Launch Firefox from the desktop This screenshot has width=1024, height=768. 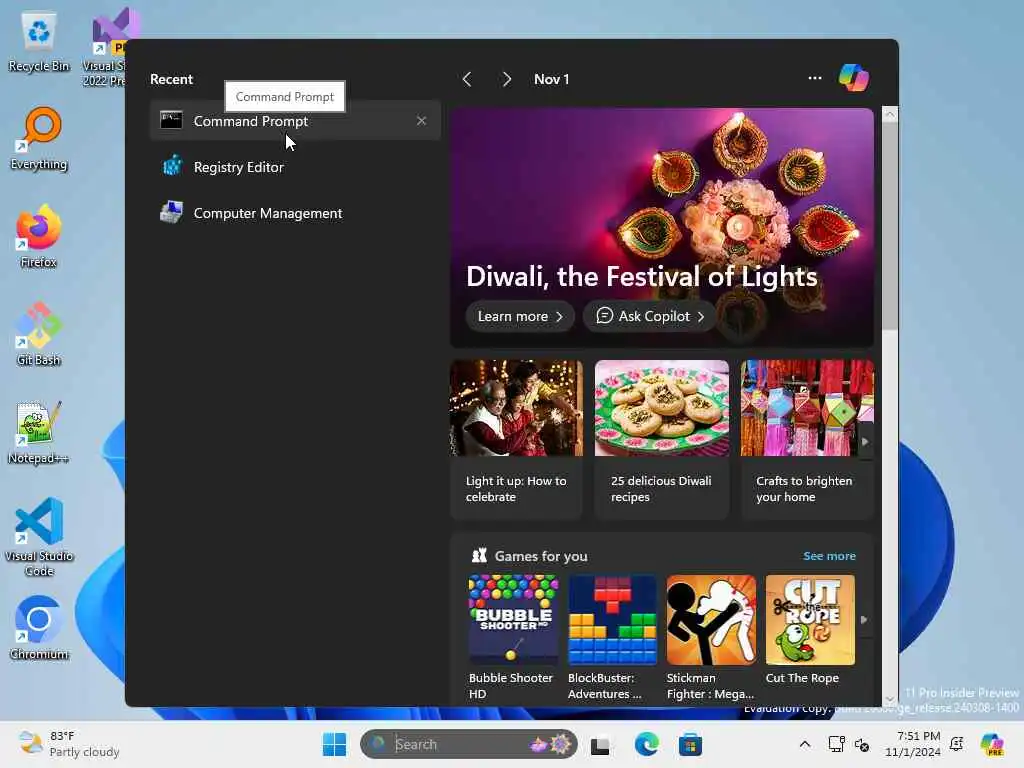[39, 236]
